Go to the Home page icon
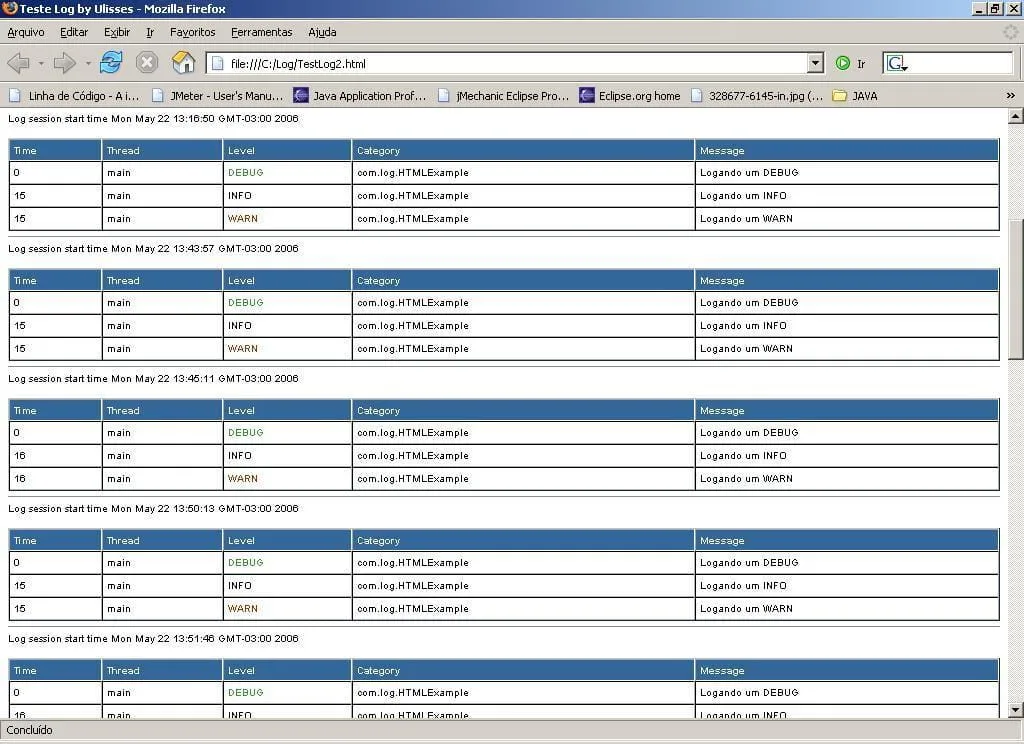This screenshot has height=744, width=1024. 183,63
